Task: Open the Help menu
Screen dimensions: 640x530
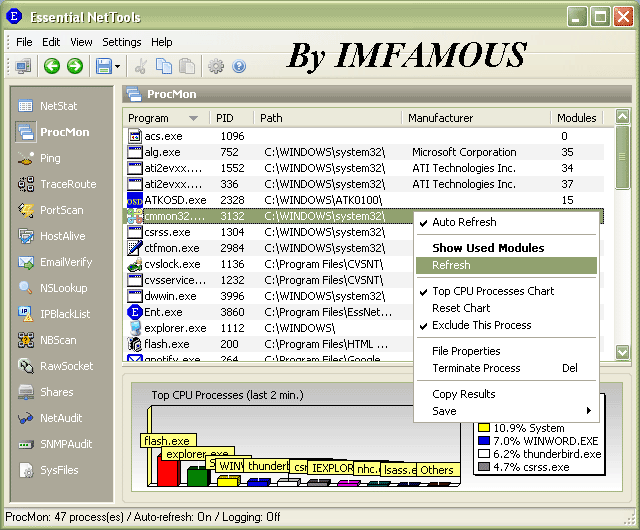Action: click(x=162, y=42)
